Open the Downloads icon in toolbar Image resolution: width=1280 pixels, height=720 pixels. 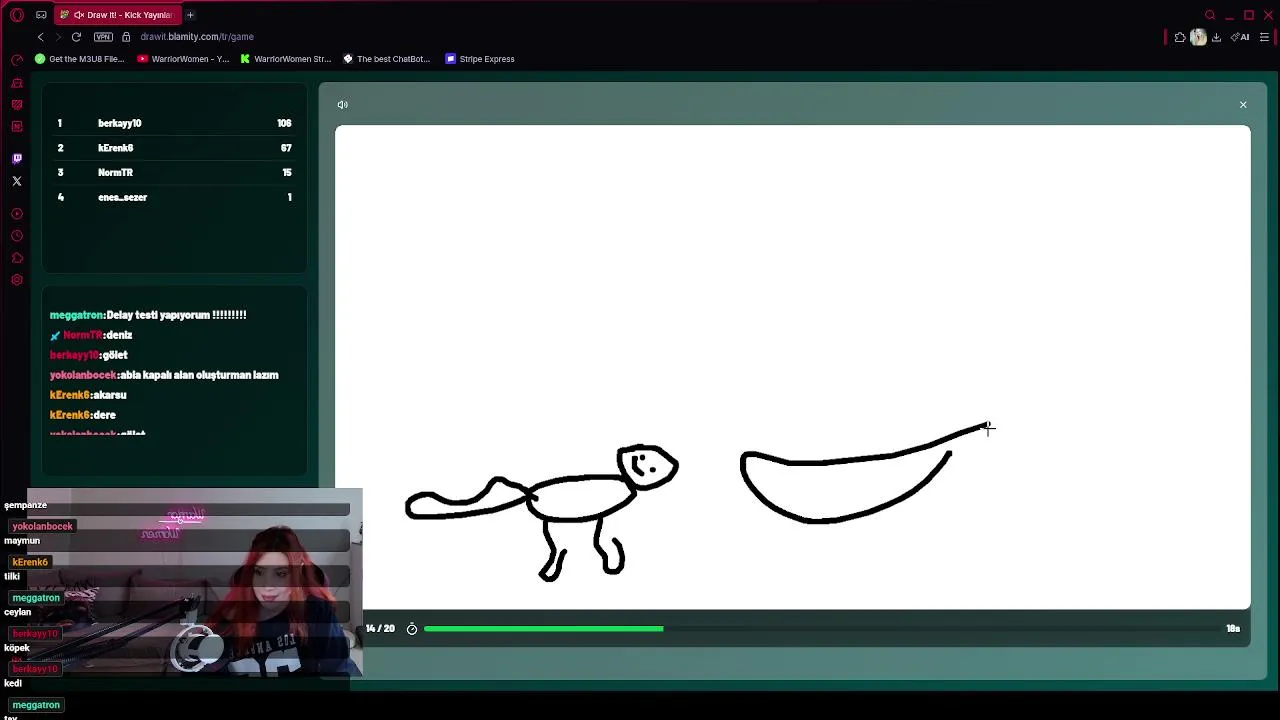[x=1216, y=37]
